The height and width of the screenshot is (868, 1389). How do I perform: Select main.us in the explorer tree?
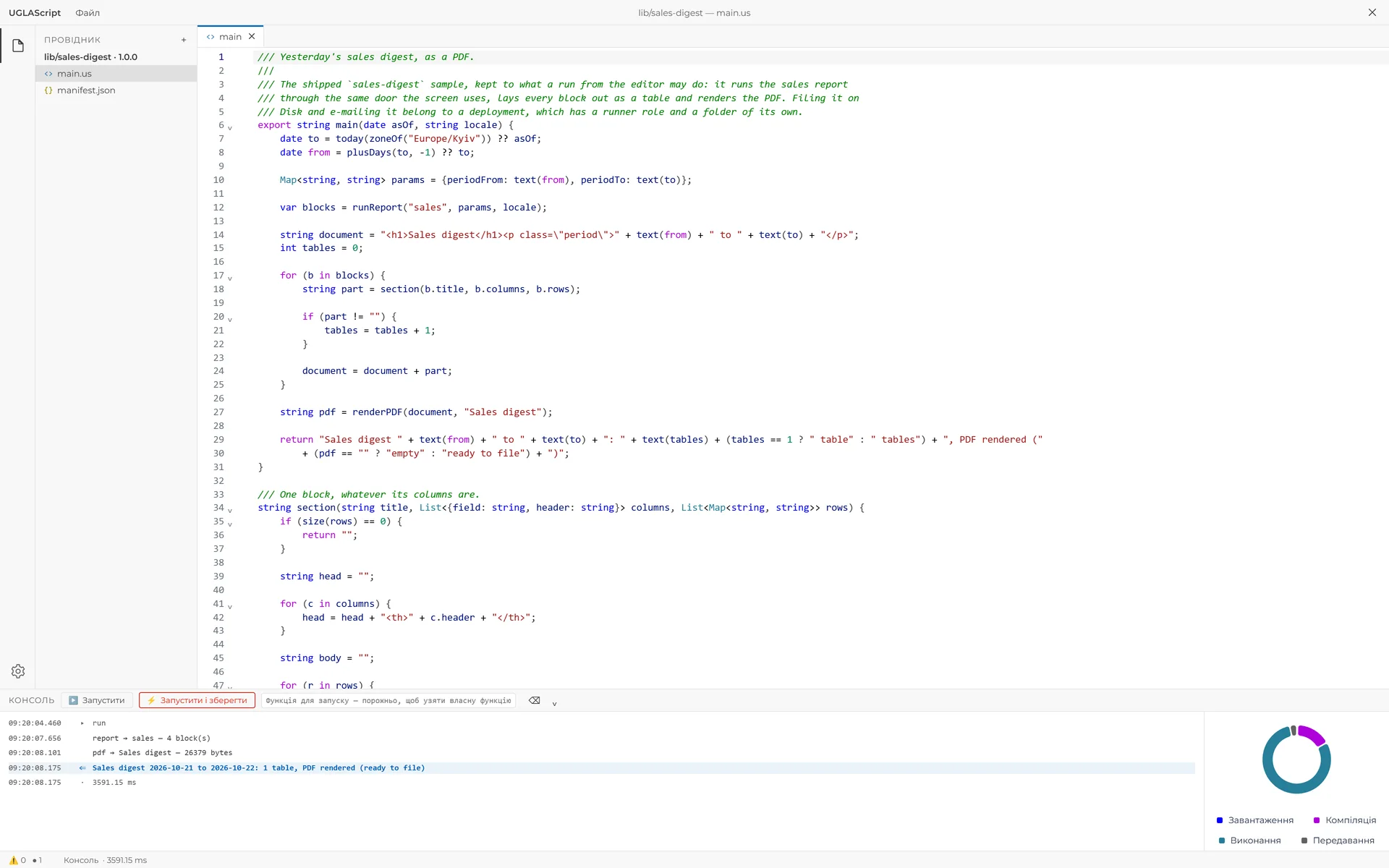[x=116, y=74]
